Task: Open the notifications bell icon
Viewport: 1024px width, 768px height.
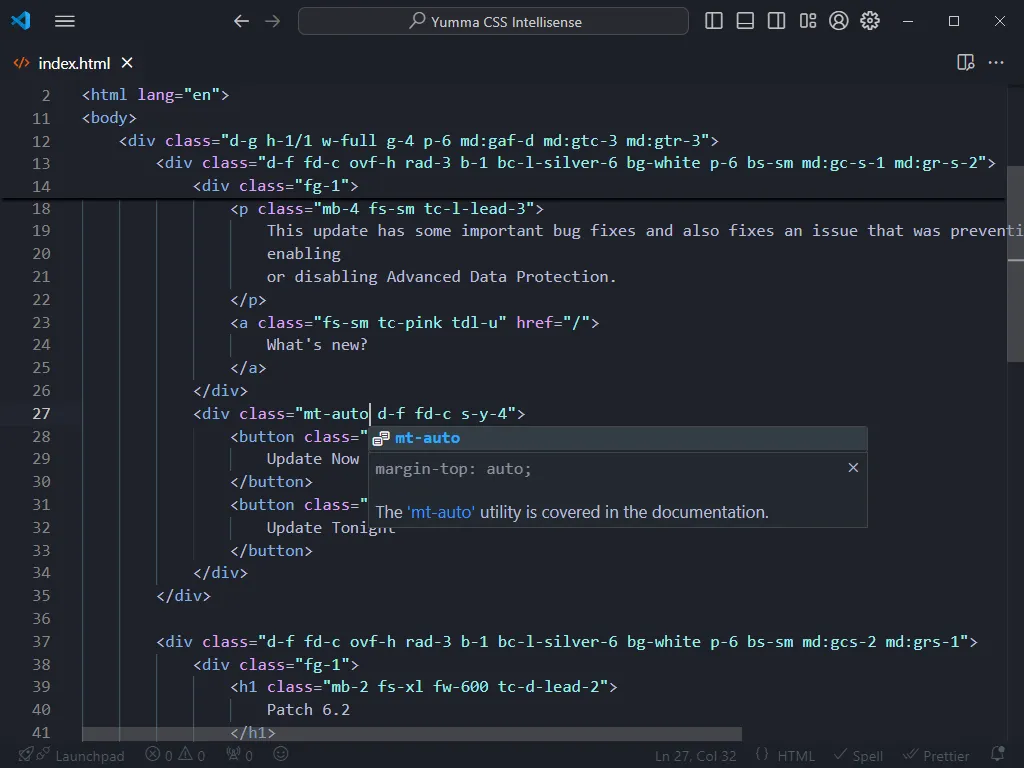Action: (x=997, y=755)
